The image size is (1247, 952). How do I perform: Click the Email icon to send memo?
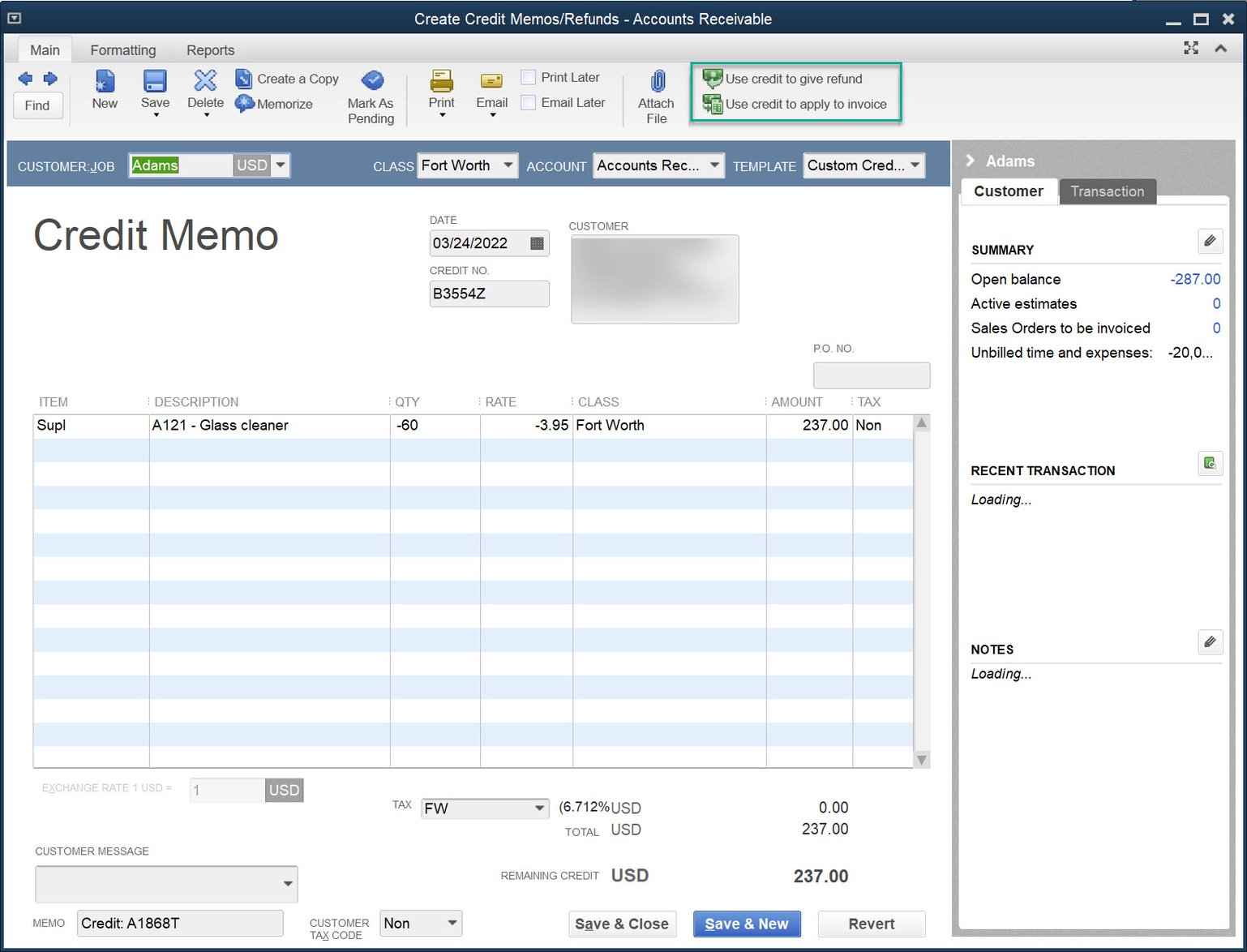tap(491, 89)
